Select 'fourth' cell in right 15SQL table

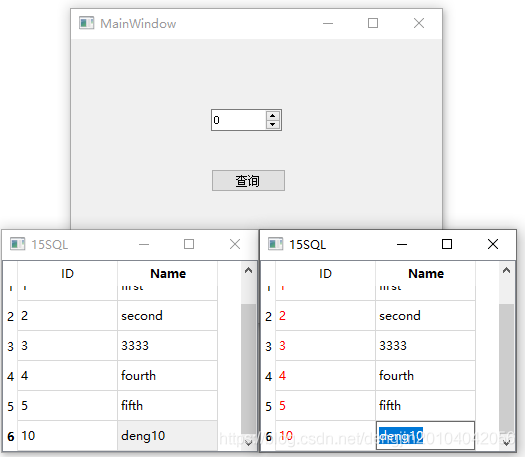[x=425, y=376]
